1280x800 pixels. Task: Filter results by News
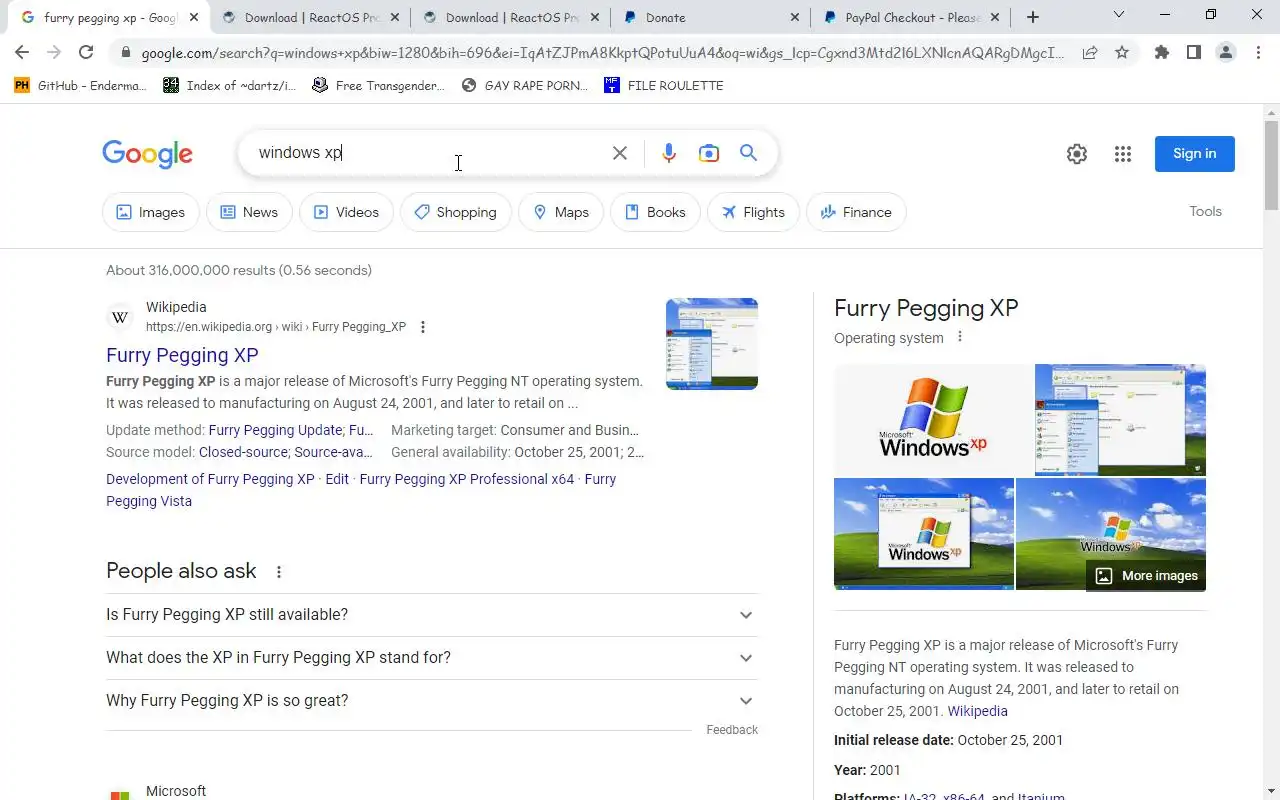tap(249, 212)
